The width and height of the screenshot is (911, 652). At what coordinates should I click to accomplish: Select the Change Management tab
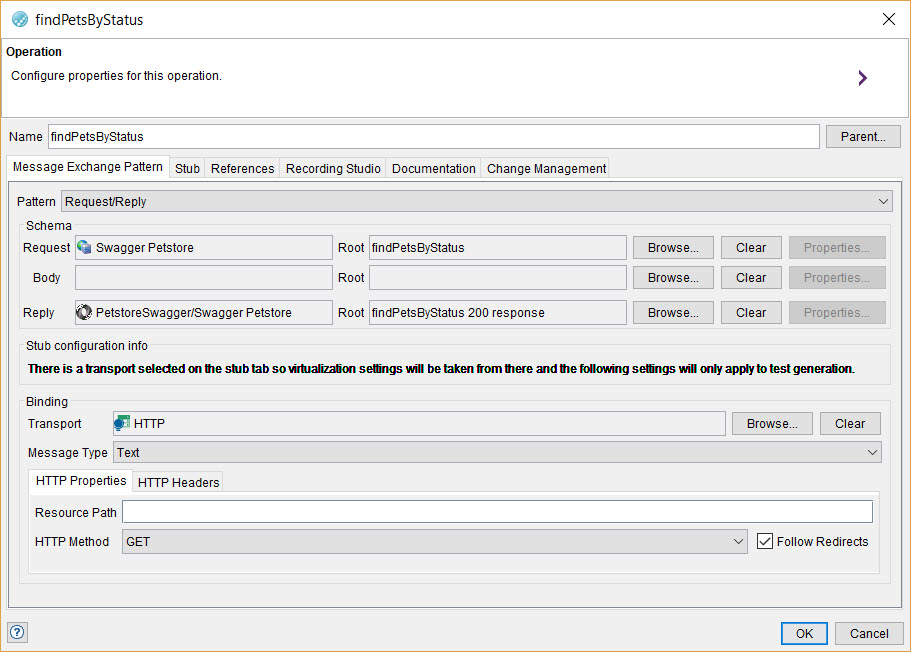tap(545, 168)
